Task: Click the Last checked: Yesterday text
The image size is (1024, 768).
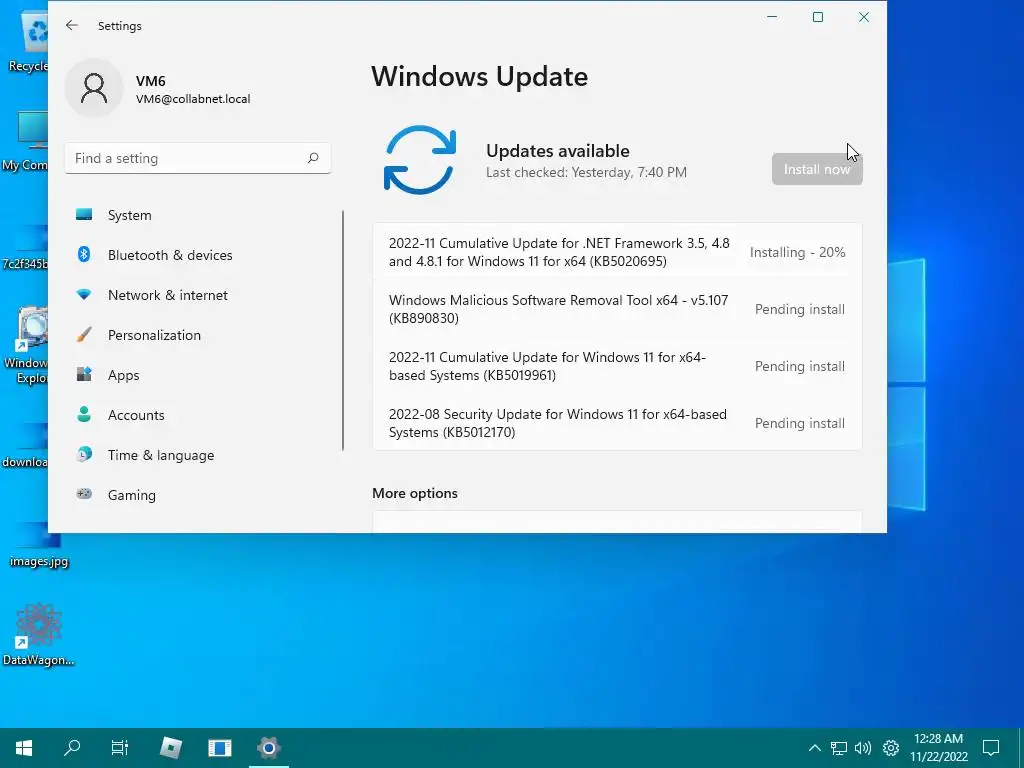Action: click(x=586, y=172)
